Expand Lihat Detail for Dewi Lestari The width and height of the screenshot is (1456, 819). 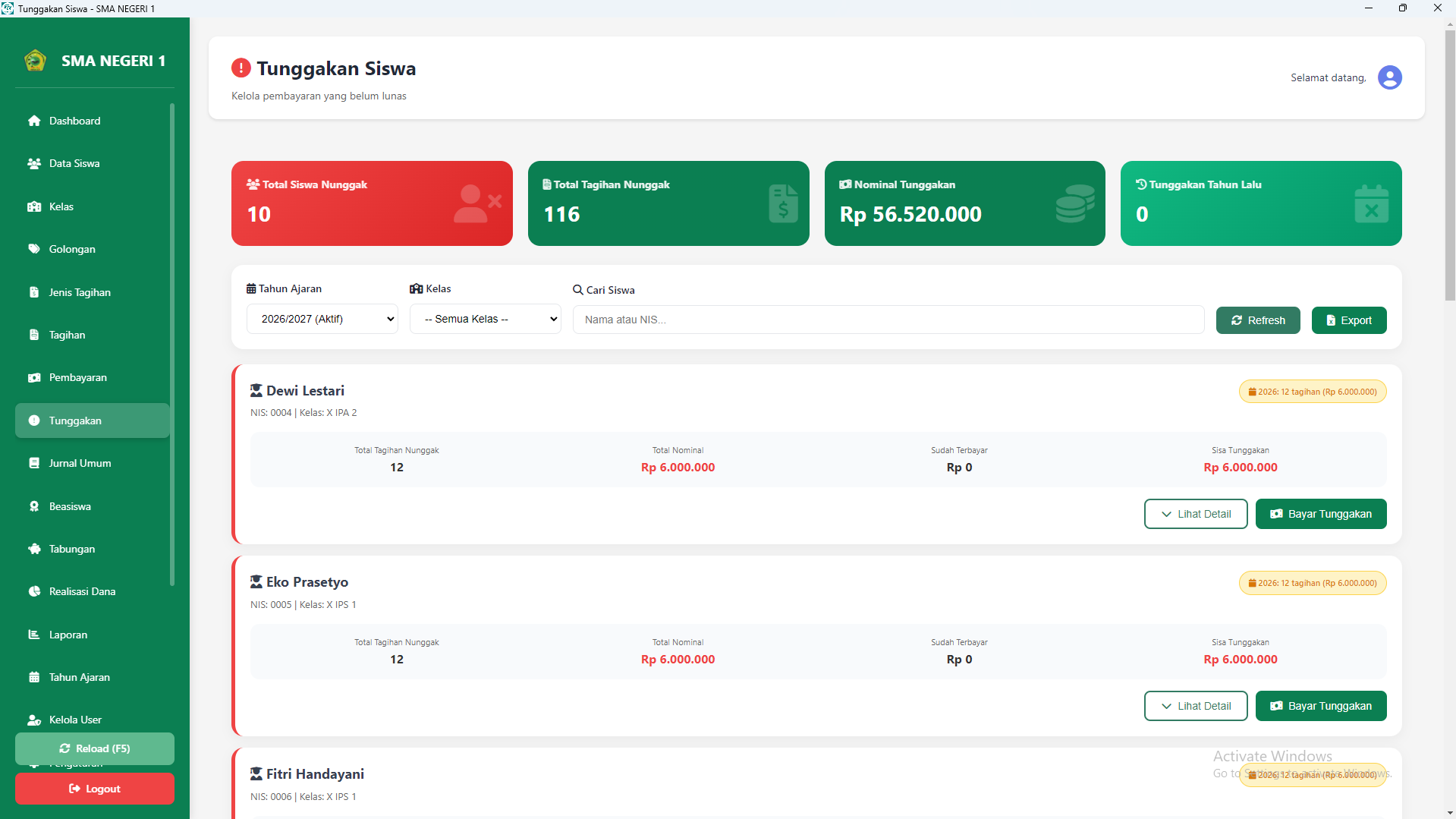pos(1196,514)
